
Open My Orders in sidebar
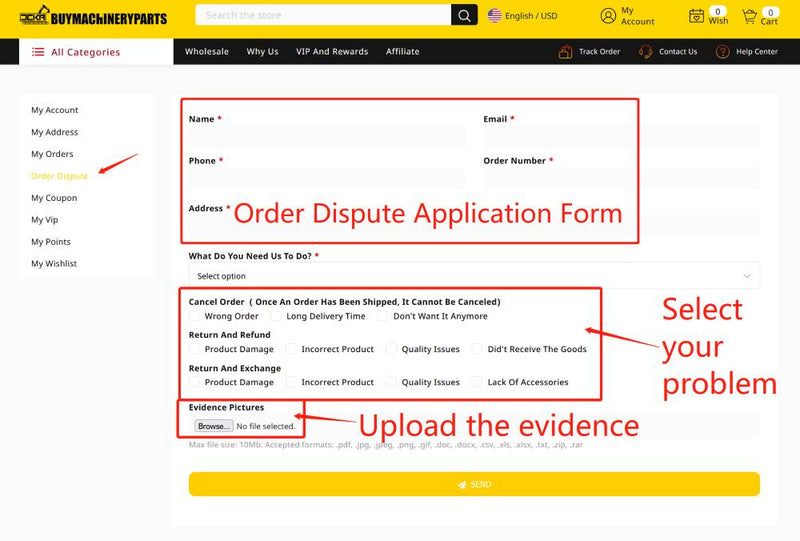pos(52,154)
